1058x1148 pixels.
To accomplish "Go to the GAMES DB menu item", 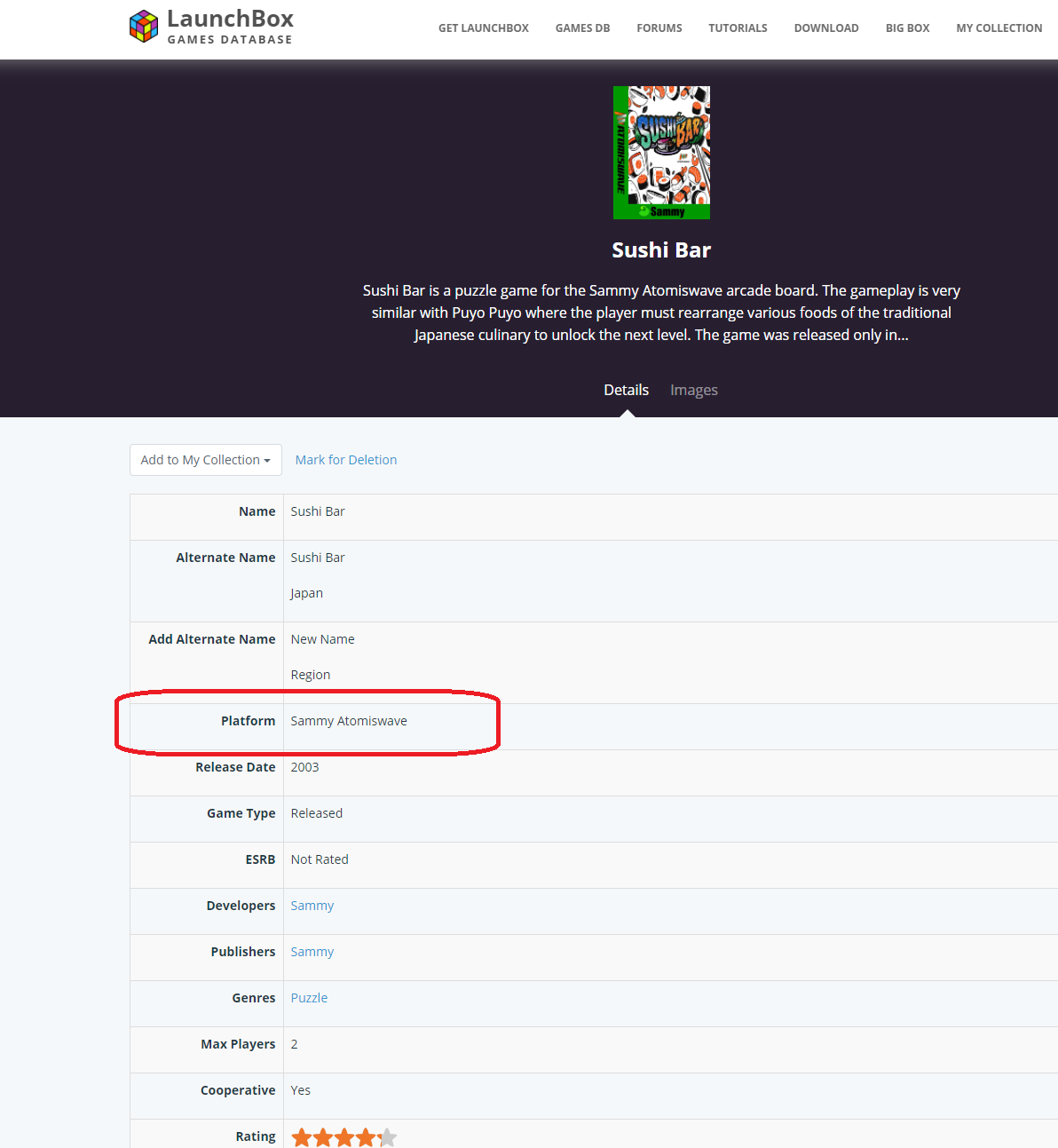I will (x=582, y=28).
